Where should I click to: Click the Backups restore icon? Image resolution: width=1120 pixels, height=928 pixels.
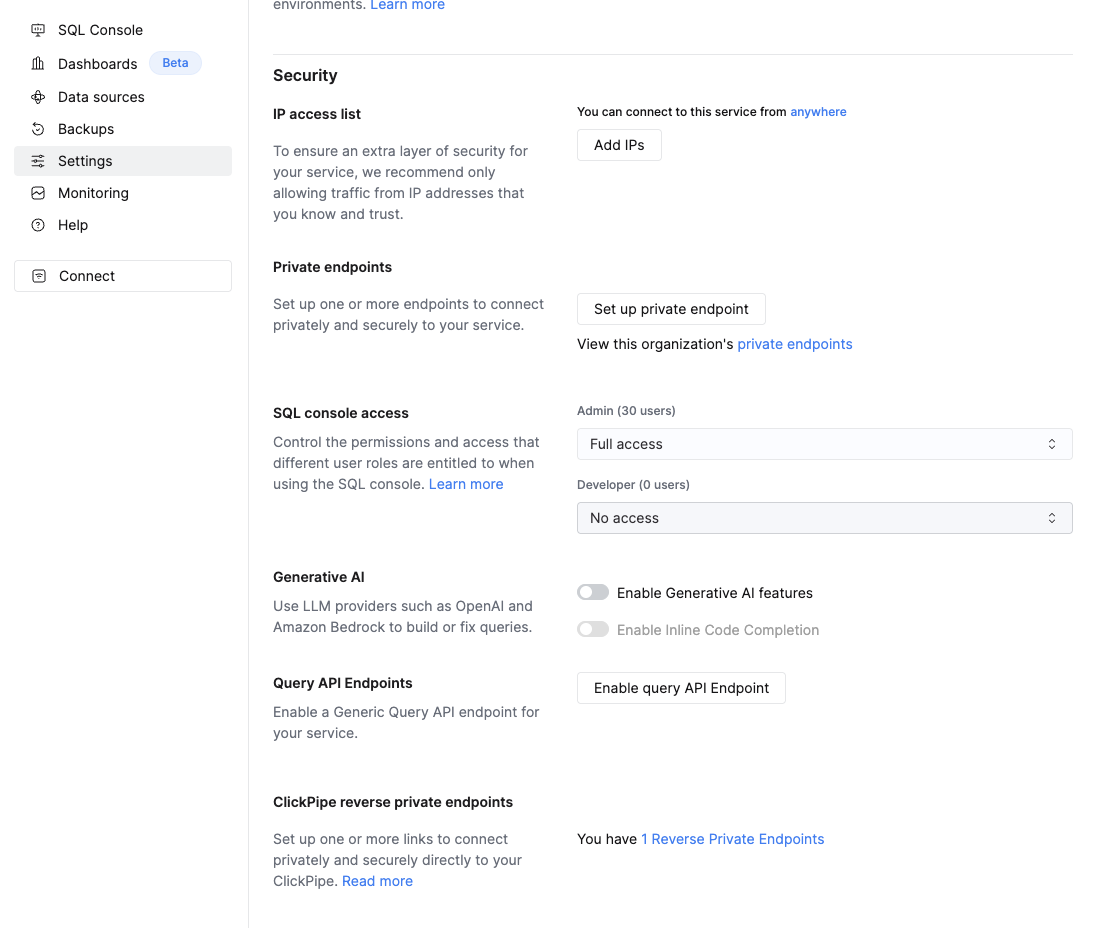point(38,129)
